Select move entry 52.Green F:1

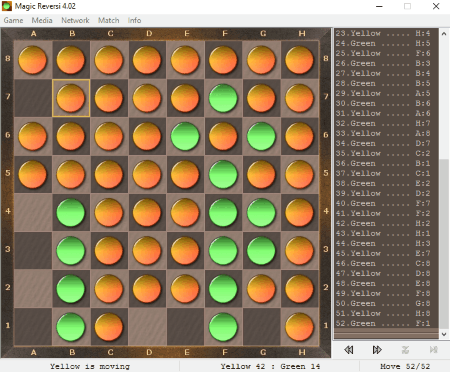383,323
